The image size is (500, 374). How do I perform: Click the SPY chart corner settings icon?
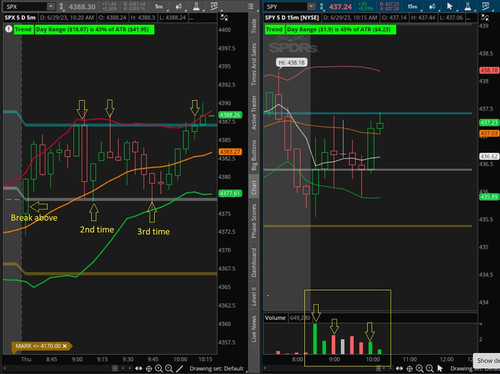pos(485,17)
